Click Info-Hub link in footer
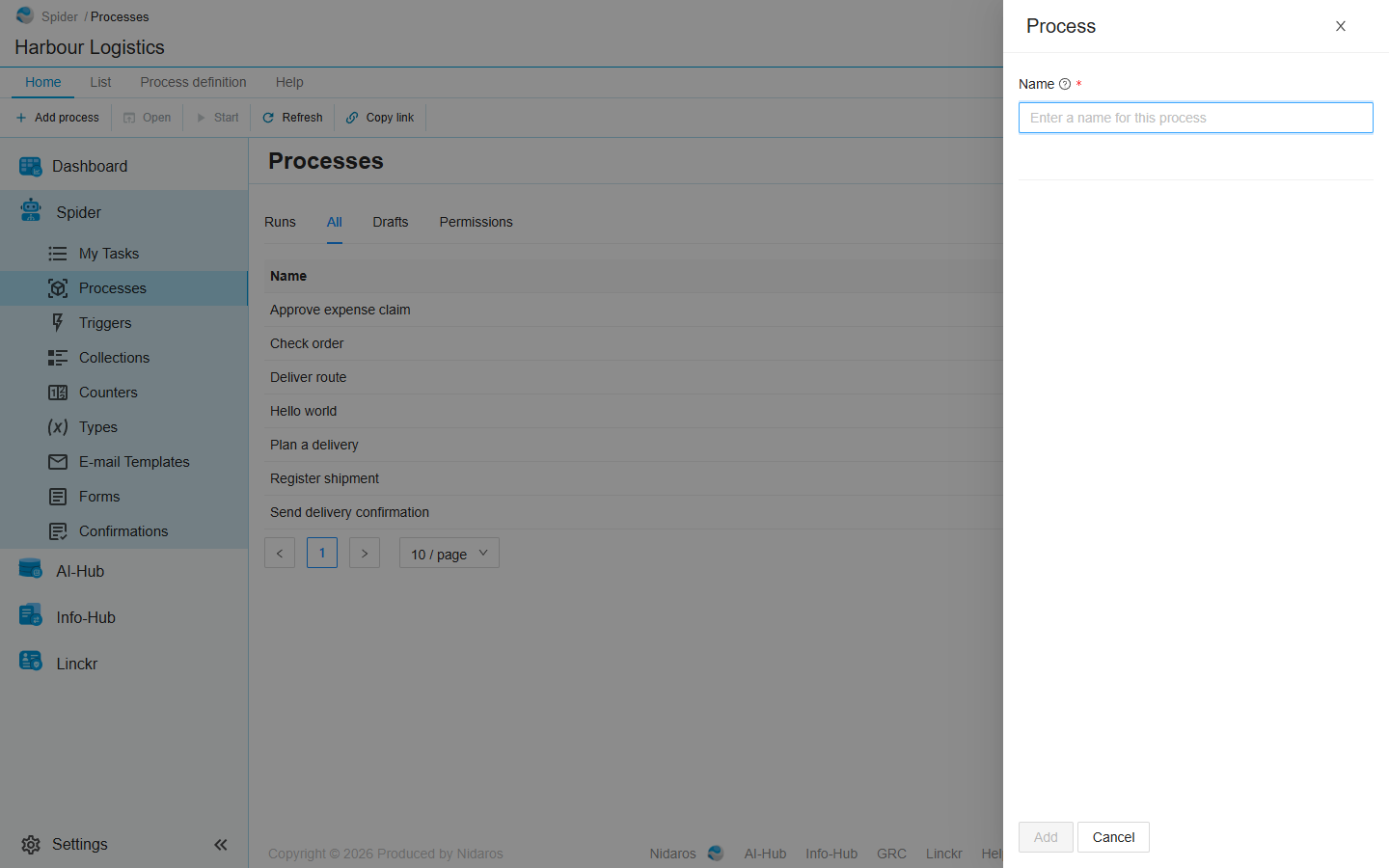The height and width of the screenshot is (868, 1389). [831, 854]
